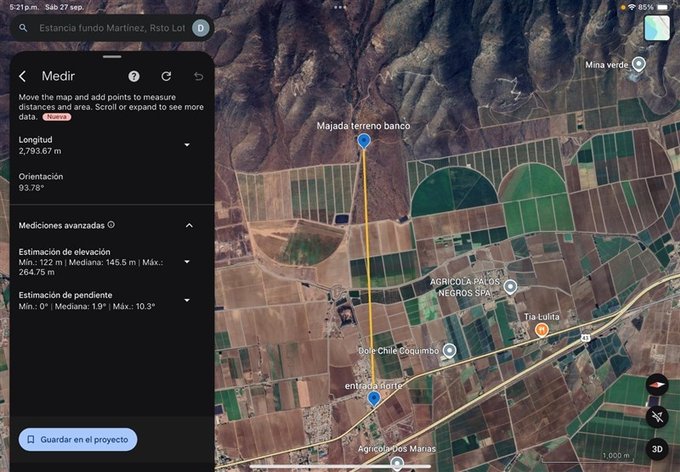The height and width of the screenshot is (472, 680).
Task: Open the Estimación de elevación dropdown
Action: click(x=187, y=261)
